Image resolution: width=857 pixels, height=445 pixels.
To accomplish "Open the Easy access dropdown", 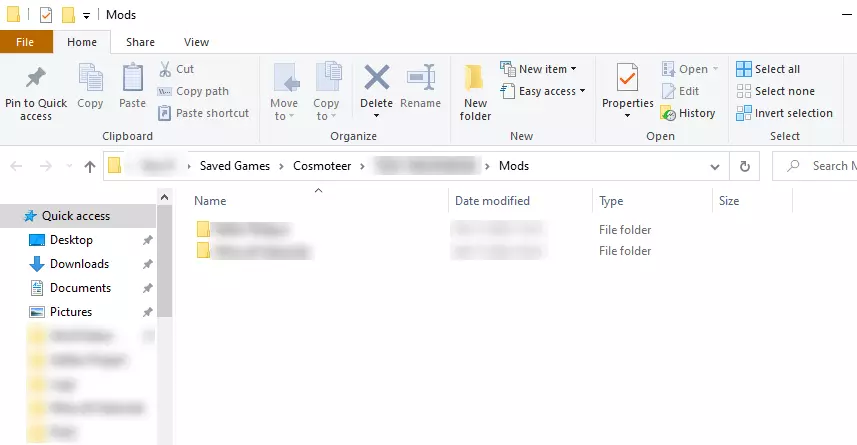I will click(543, 91).
